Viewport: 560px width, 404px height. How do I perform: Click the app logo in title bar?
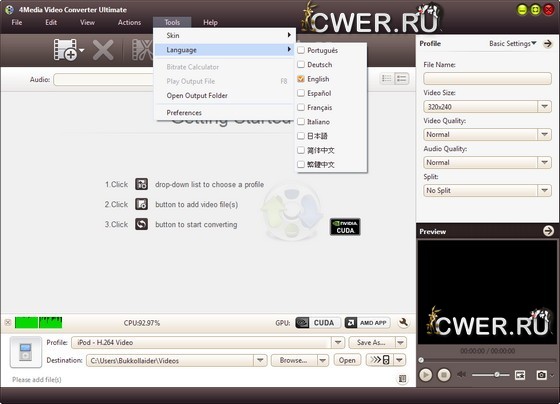coord(10,10)
